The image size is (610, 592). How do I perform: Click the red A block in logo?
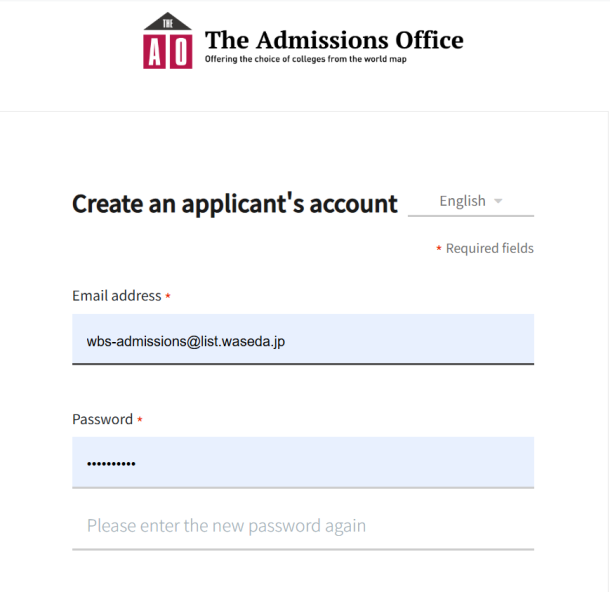click(154, 52)
